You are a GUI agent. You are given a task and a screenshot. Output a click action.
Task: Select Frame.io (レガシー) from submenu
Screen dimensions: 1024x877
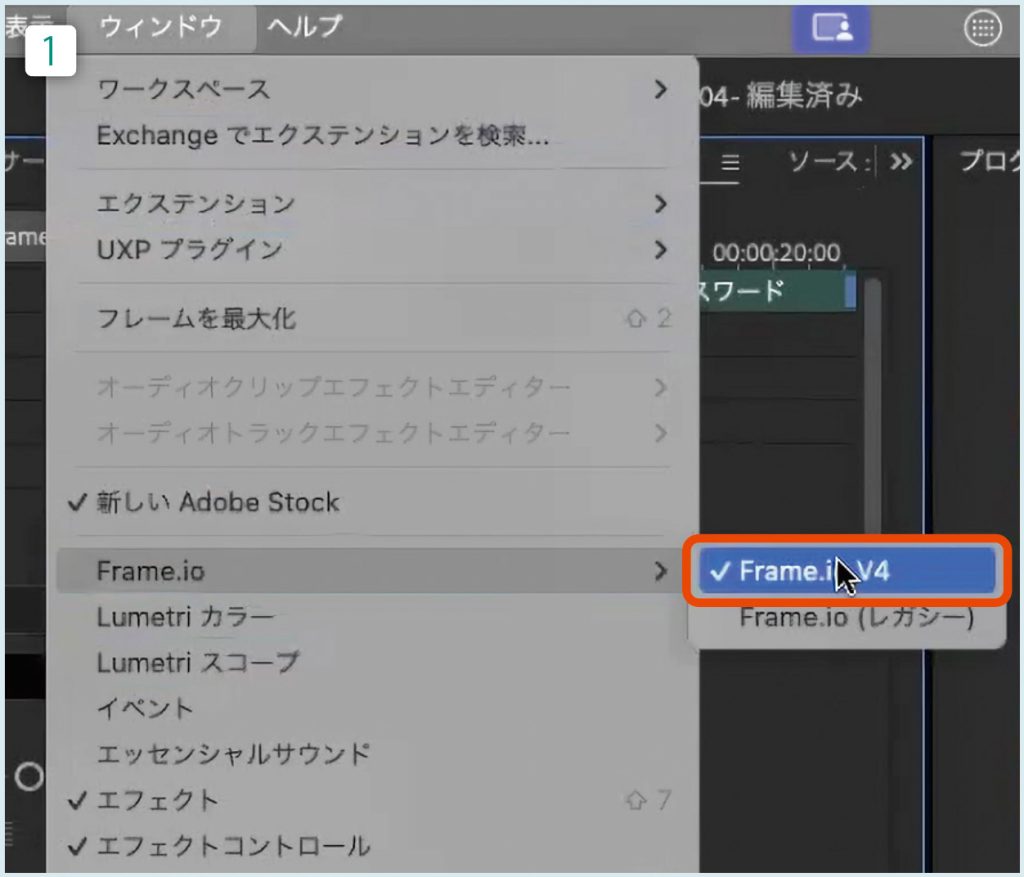coord(855,618)
